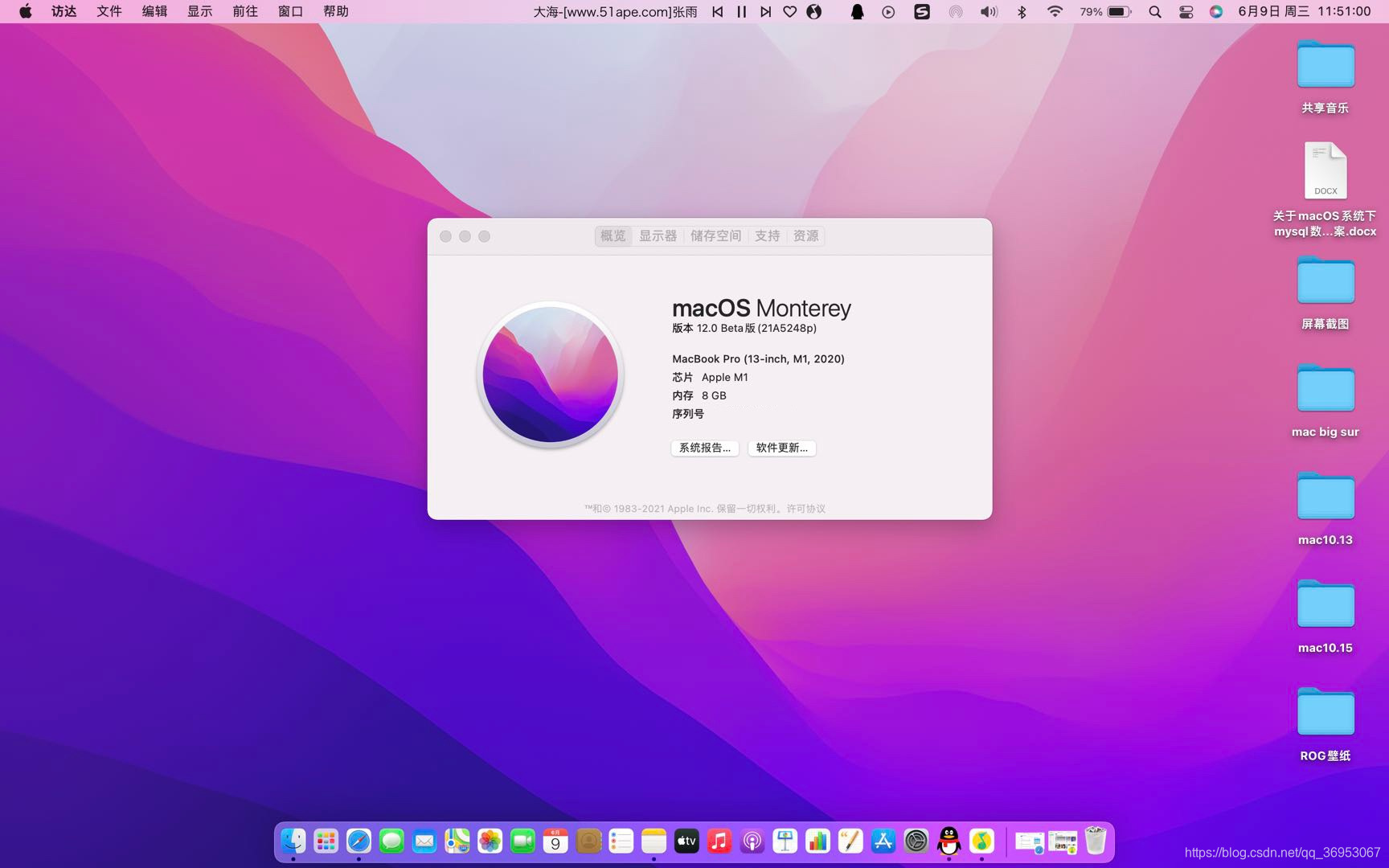Open the 窗口 menu
The height and width of the screenshot is (868, 1389).
pyautogui.click(x=290, y=11)
